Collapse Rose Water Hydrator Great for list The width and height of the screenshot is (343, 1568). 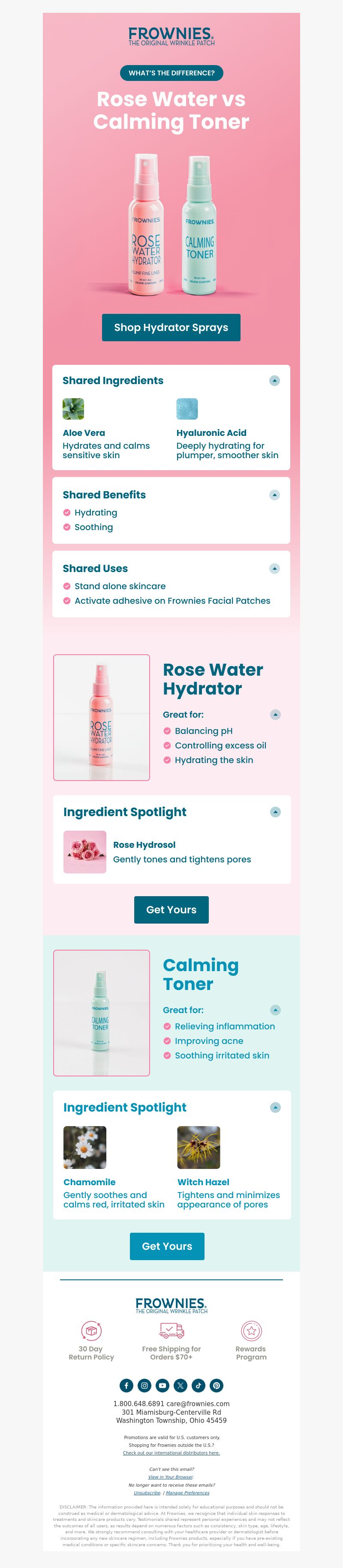click(275, 715)
